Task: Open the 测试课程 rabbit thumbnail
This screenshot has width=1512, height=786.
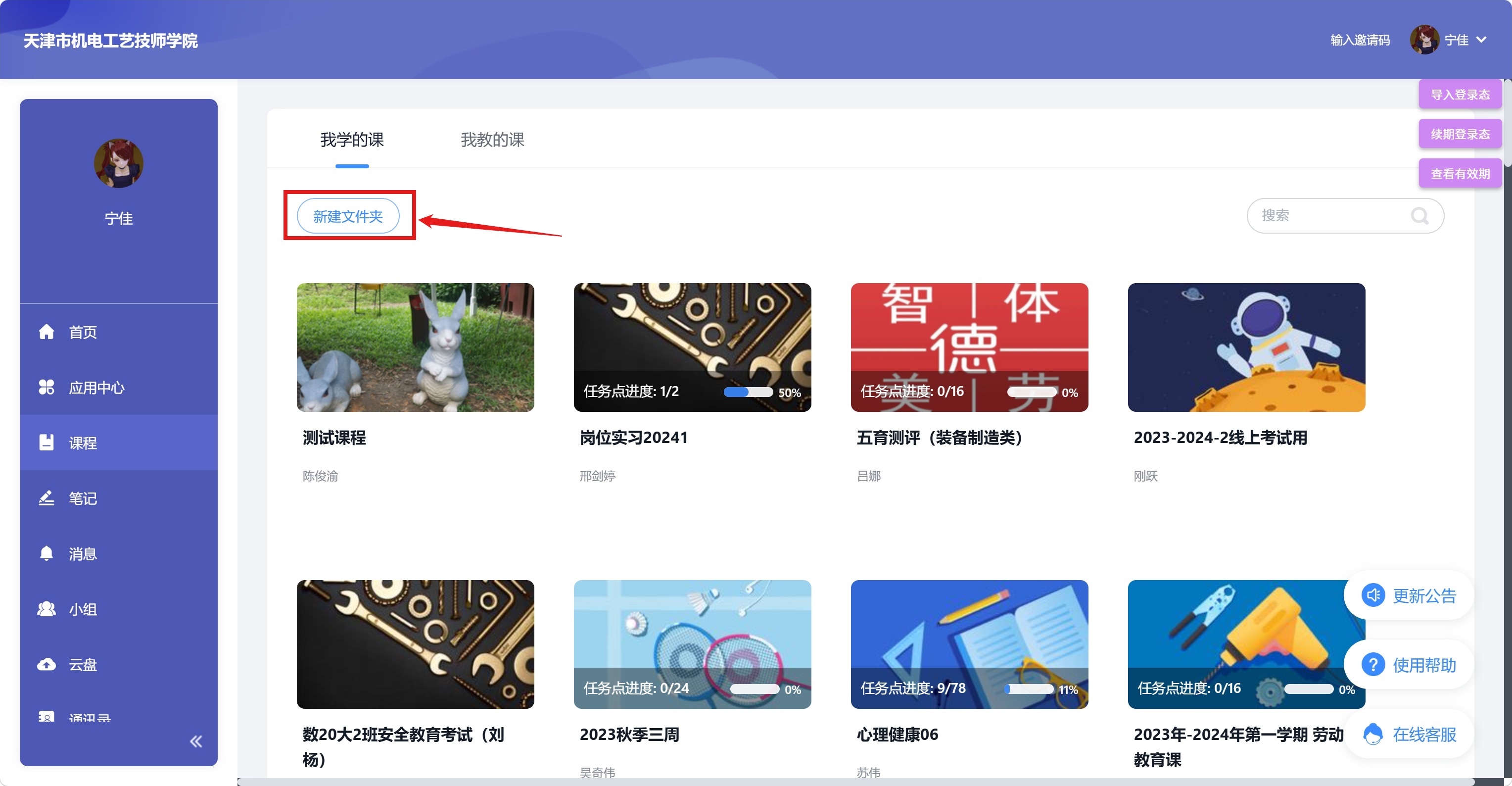Action: [x=415, y=347]
